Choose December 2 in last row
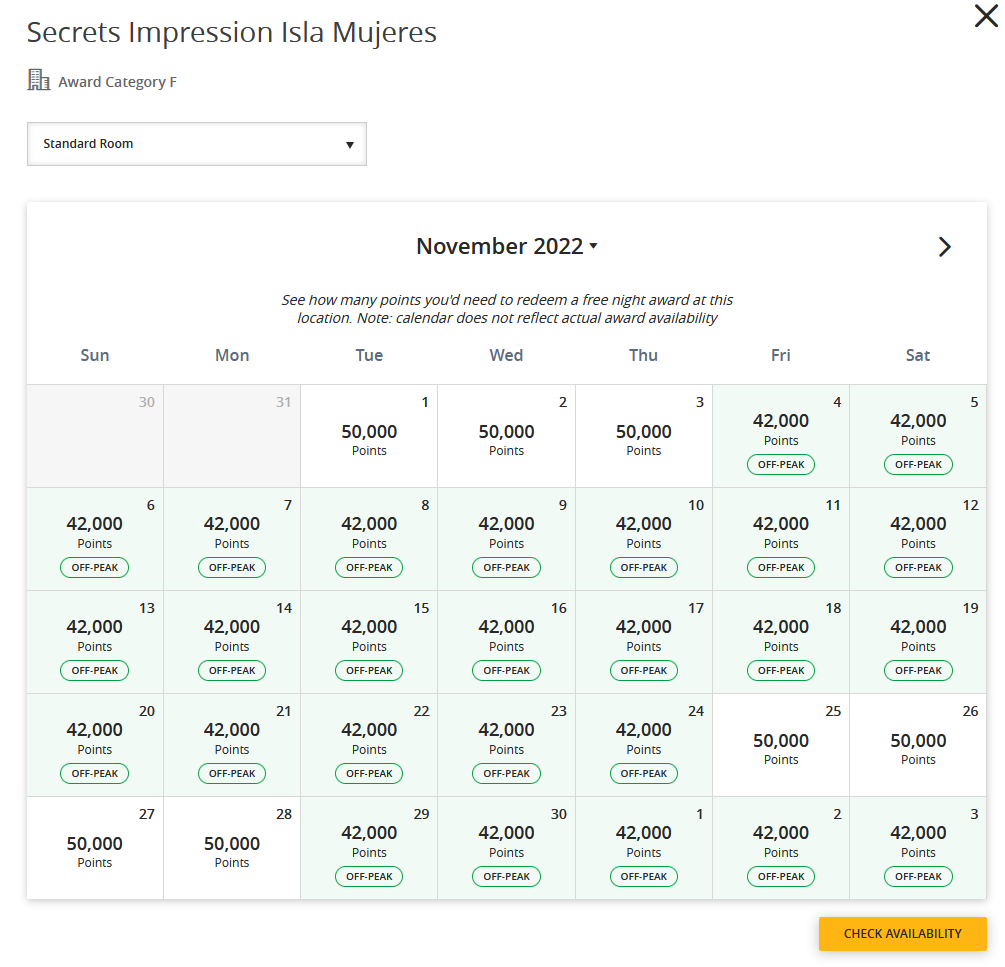1005x967 pixels. click(781, 848)
